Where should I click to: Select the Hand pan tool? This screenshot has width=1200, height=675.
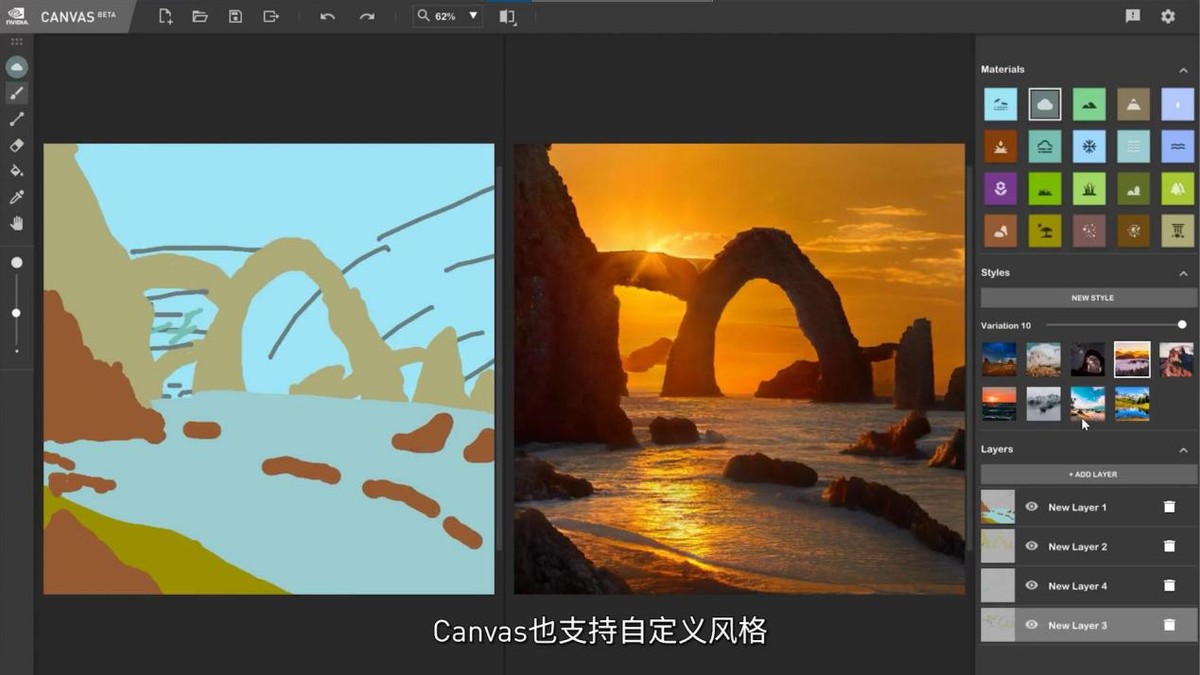pyautogui.click(x=16, y=223)
